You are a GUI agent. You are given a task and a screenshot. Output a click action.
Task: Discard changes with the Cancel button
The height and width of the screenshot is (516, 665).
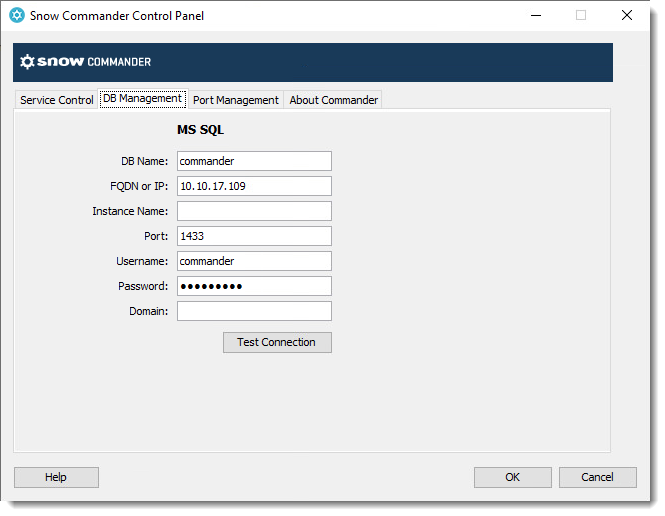pos(598,477)
